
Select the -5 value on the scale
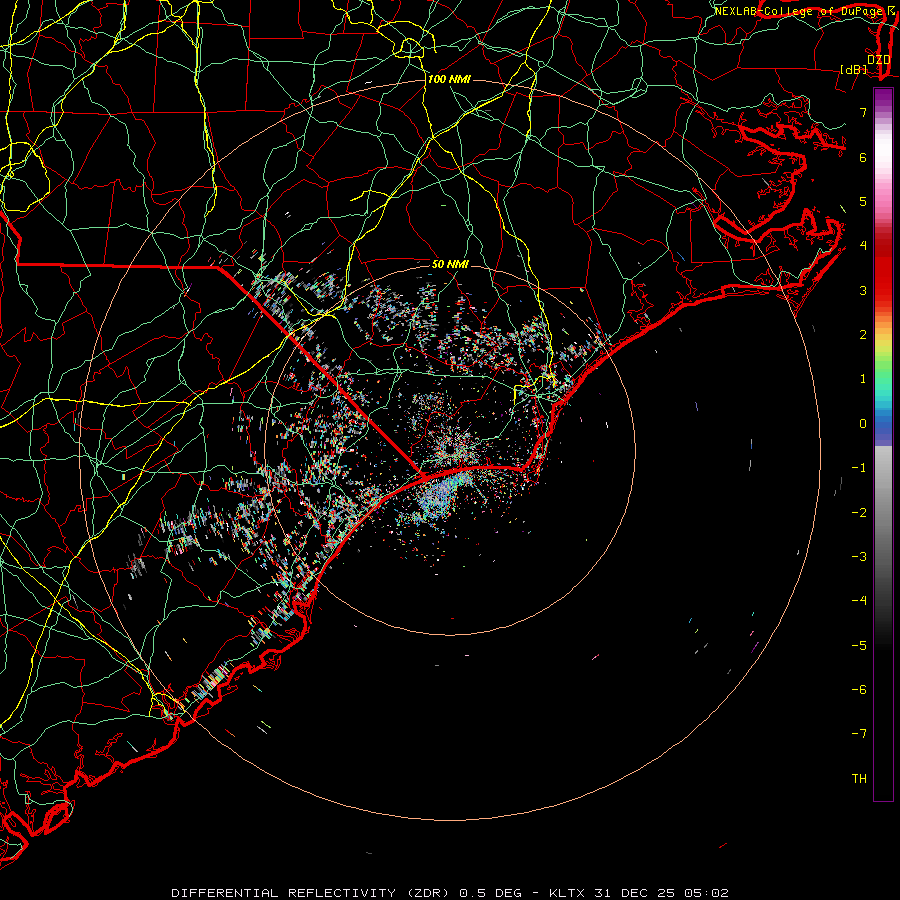click(x=859, y=646)
